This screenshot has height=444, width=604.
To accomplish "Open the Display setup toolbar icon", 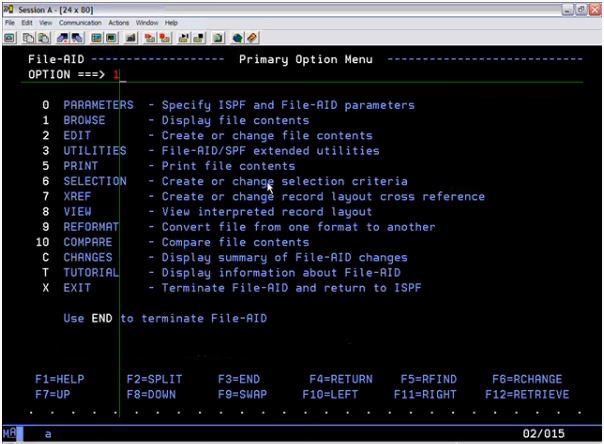I will pyautogui.click(x=97, y=38).
